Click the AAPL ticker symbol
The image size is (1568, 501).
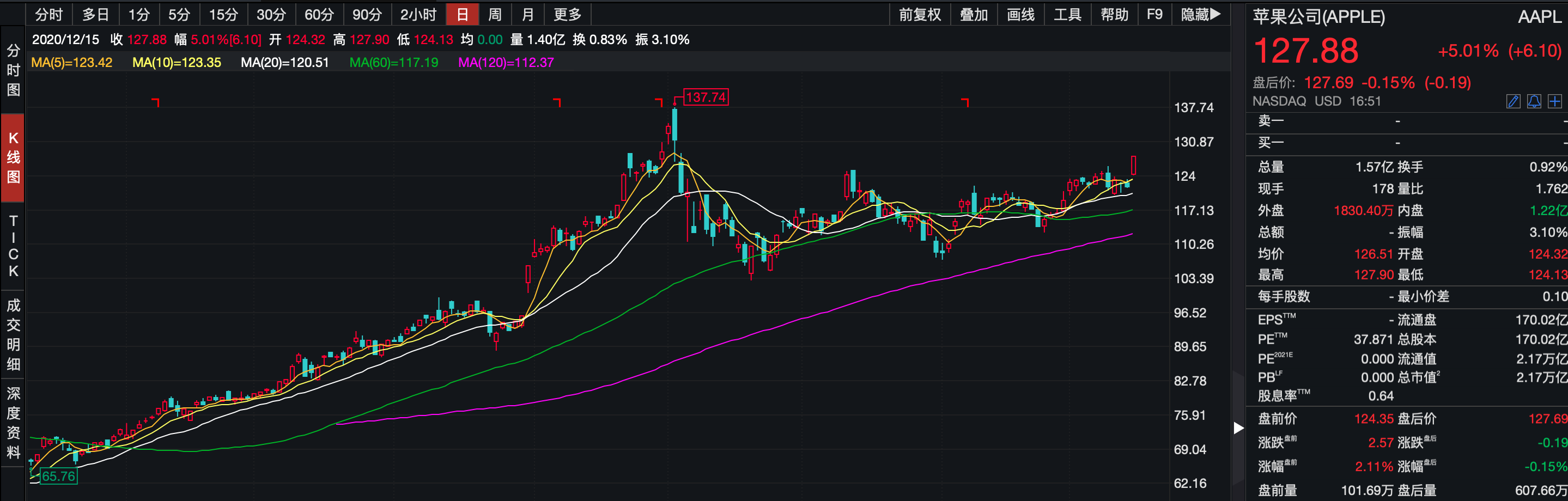click(x=1539, y=16)
